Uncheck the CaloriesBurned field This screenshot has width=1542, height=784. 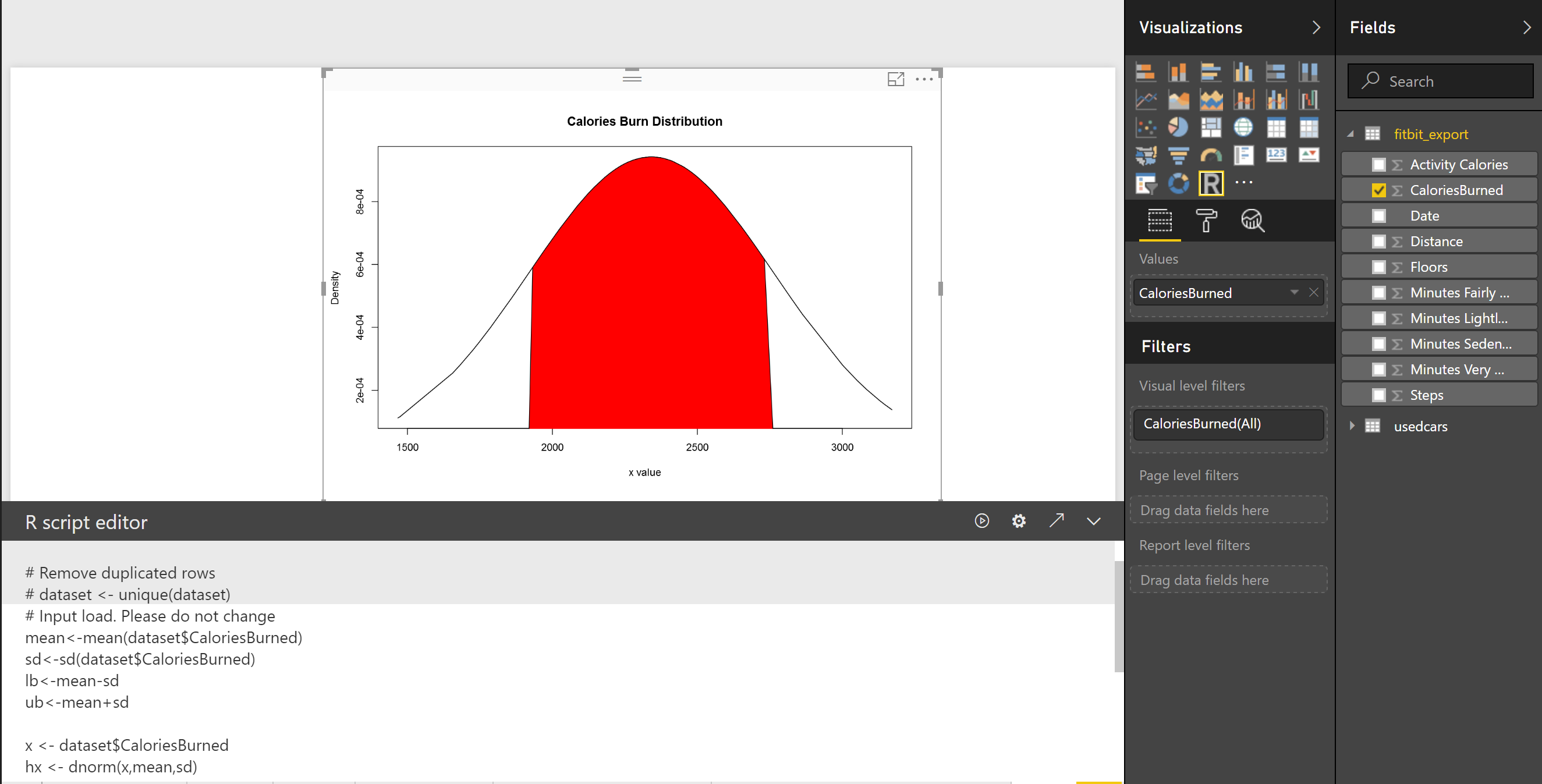point(1378,190)
